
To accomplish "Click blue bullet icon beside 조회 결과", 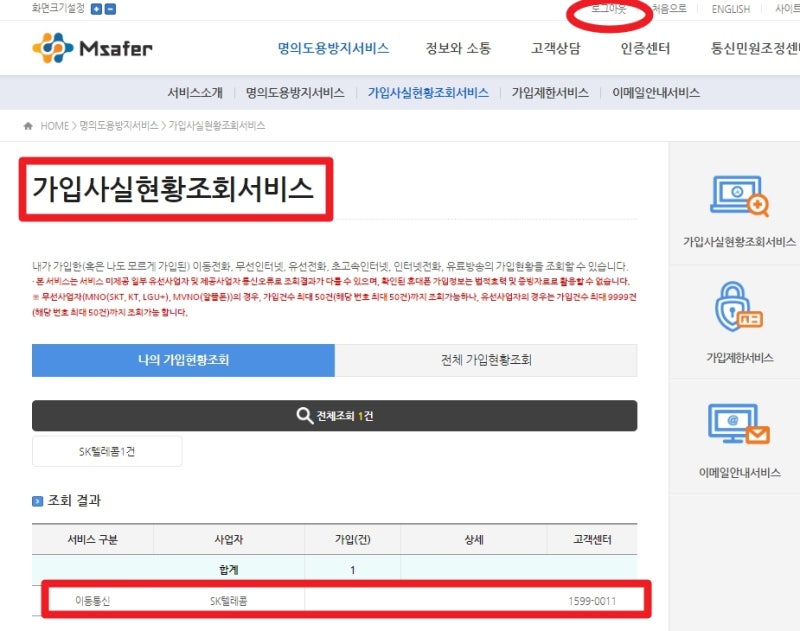I will click(x=37, y=501).
